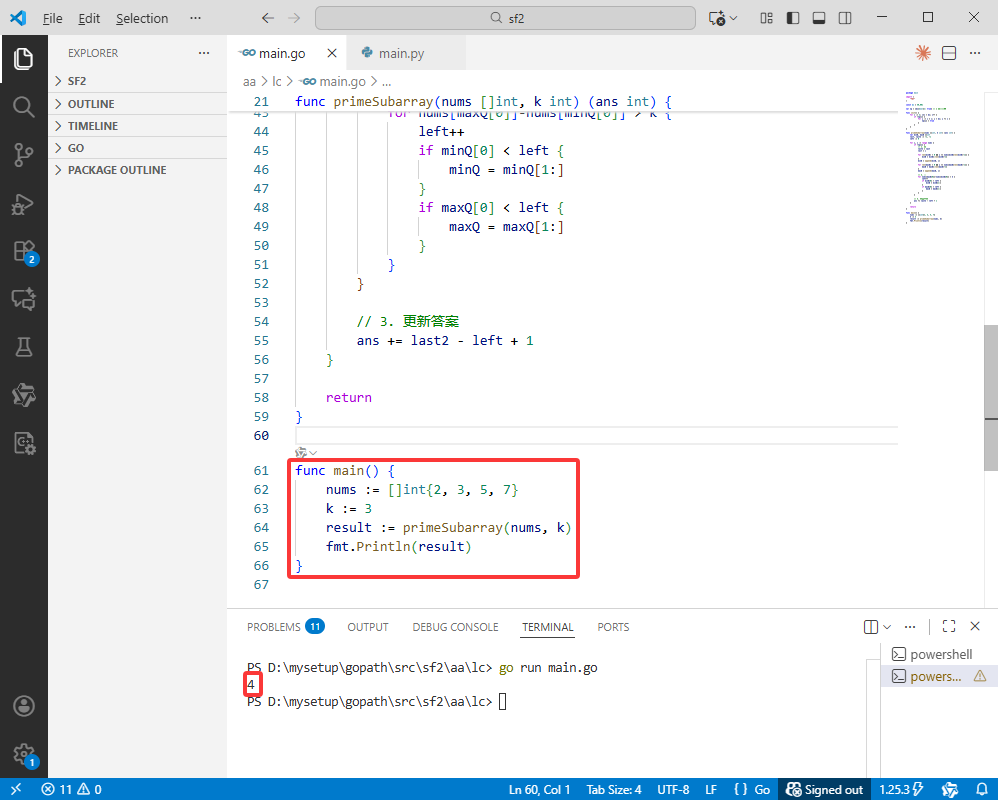
Task: Open the Chat view in activity bar
Action: [24, 299]
